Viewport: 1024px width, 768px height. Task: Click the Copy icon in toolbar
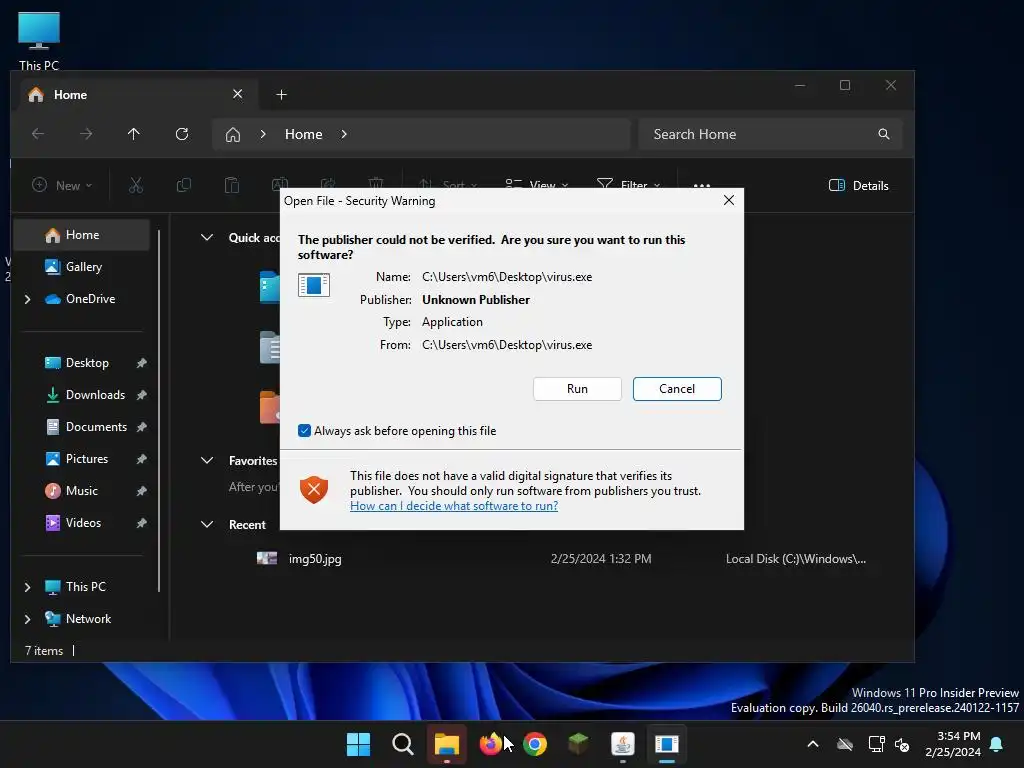[184, 185]
